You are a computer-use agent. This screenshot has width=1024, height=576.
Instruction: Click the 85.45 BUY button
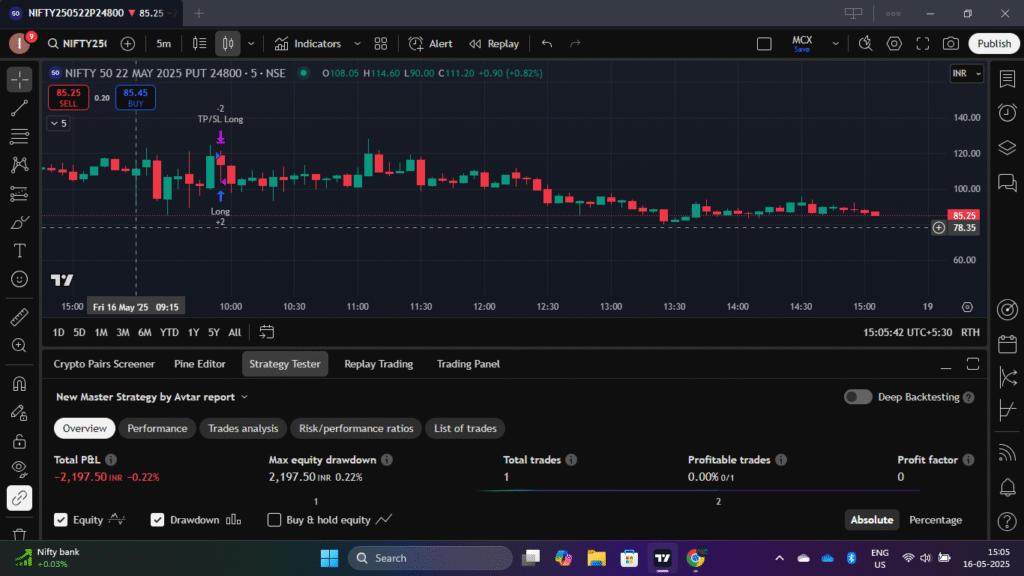136,98
